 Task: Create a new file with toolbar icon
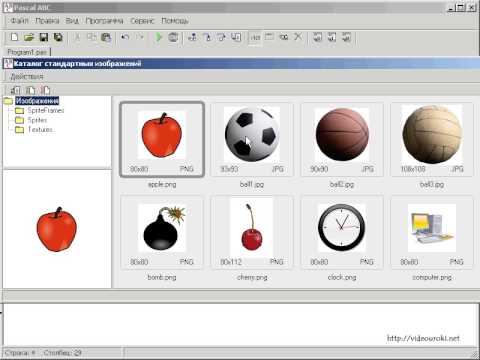[x=14, y=37]
